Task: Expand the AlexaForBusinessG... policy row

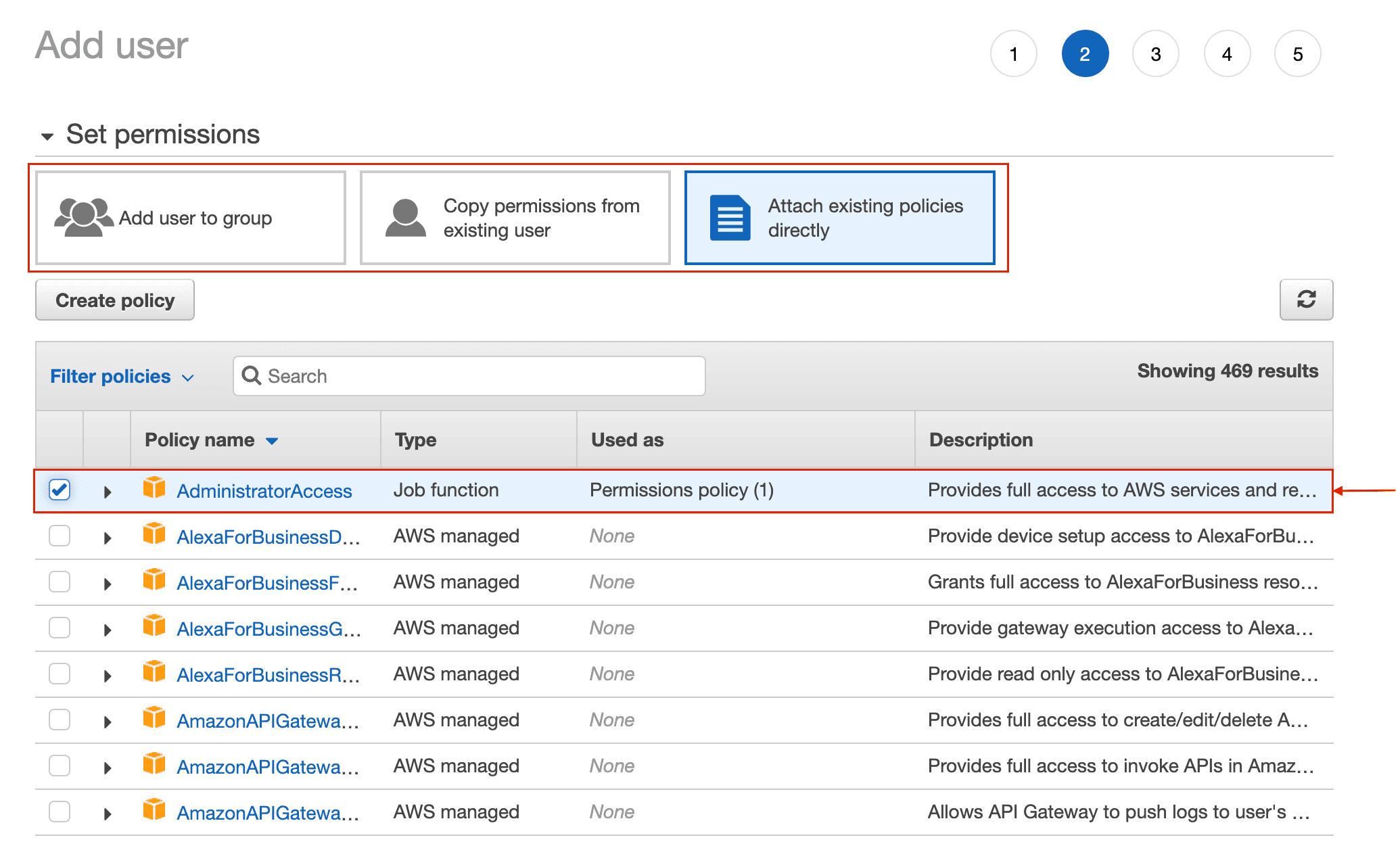Action: (x=108, y=630)
